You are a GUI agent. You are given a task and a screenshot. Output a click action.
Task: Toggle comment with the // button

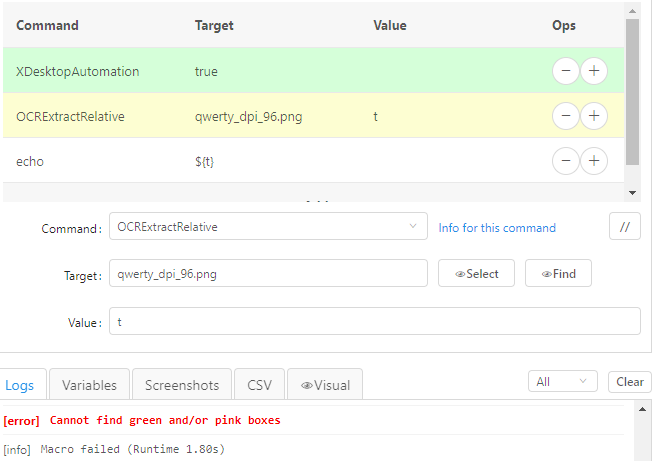pos(625,227)
